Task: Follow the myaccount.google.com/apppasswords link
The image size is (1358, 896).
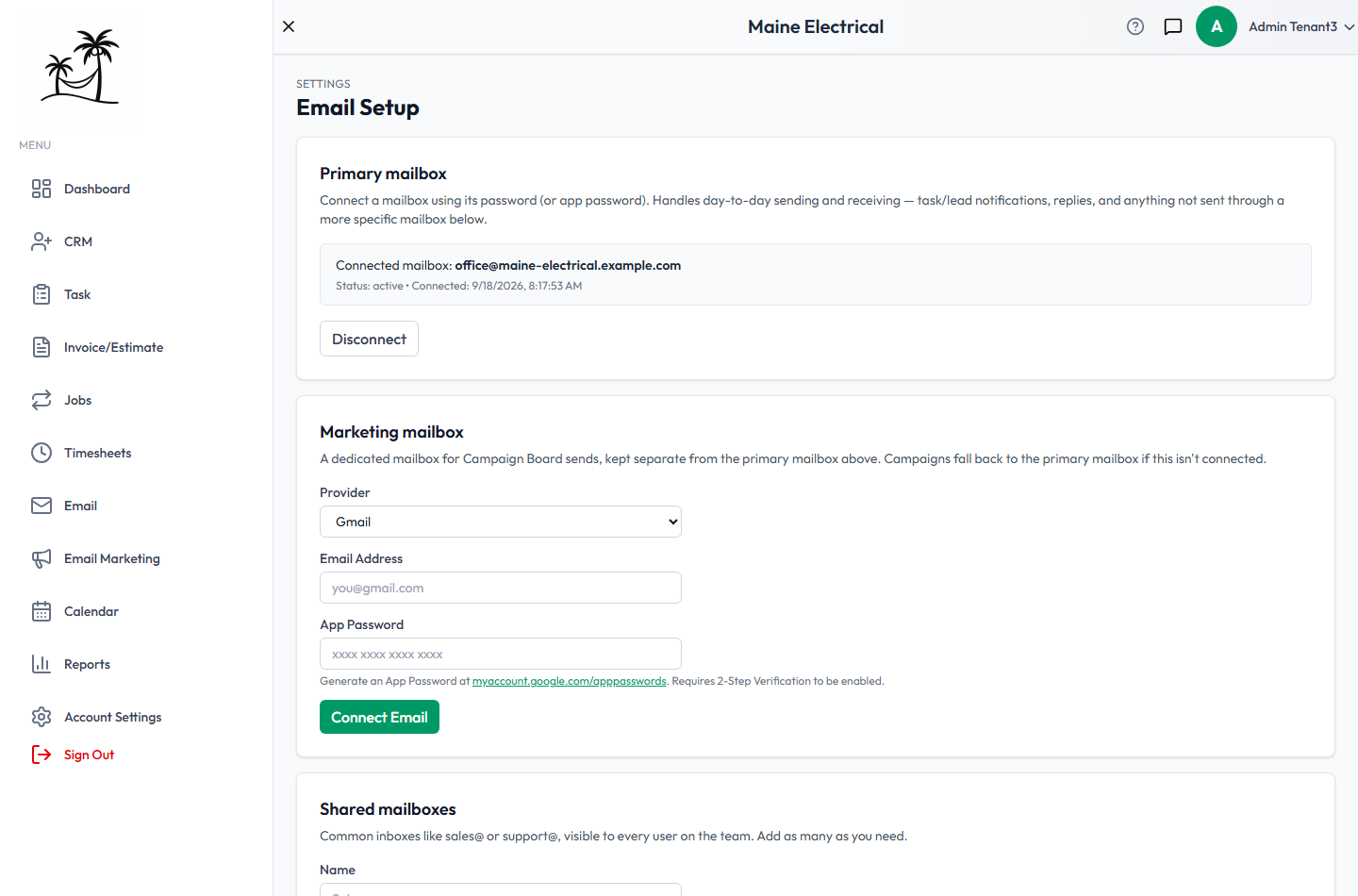Action: click(570, 681)
